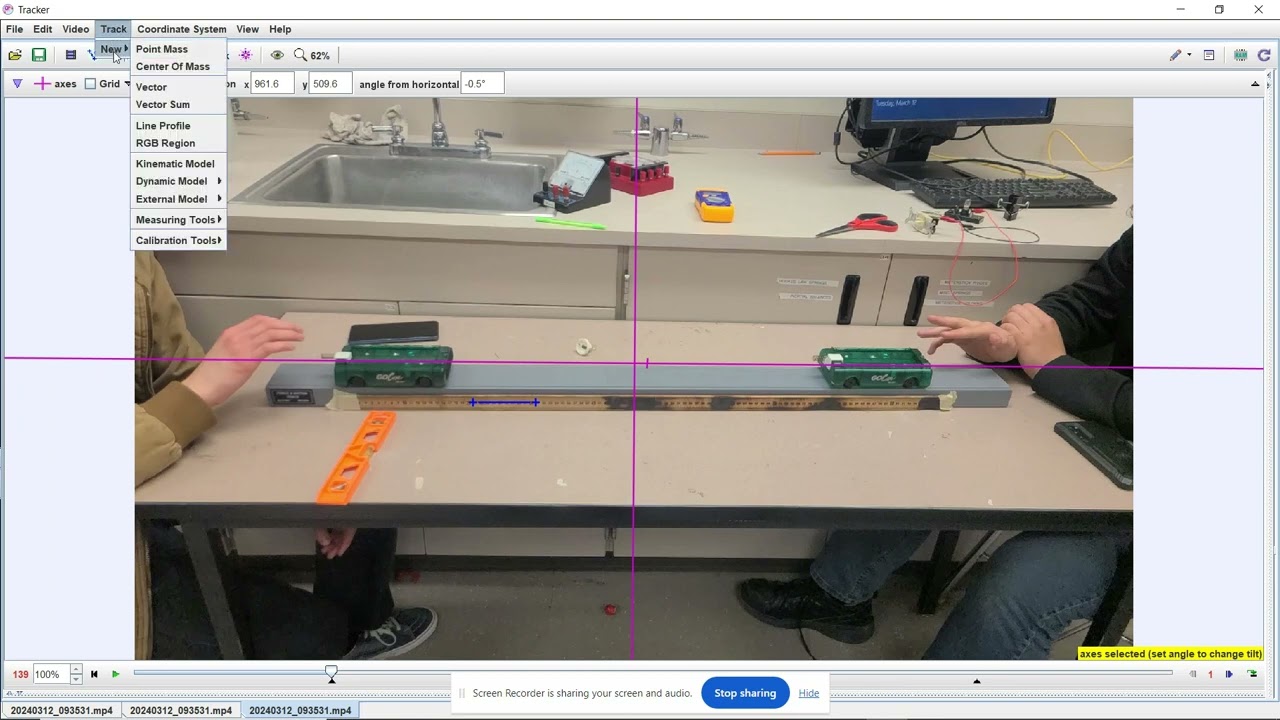Open the Coordinate System menu

point(182,29)
